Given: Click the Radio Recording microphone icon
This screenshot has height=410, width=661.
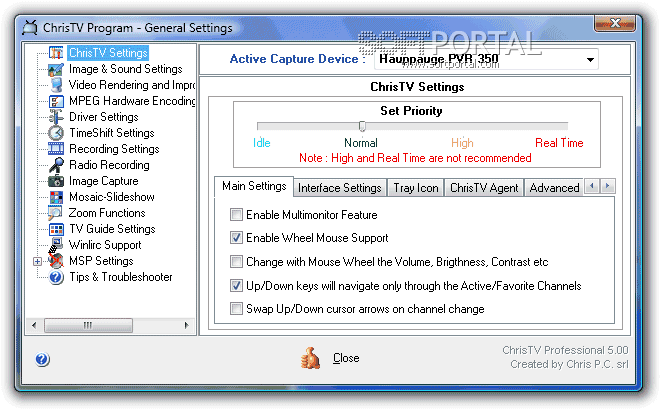Looking at the screenshot, I should click(x=56, y=165).
